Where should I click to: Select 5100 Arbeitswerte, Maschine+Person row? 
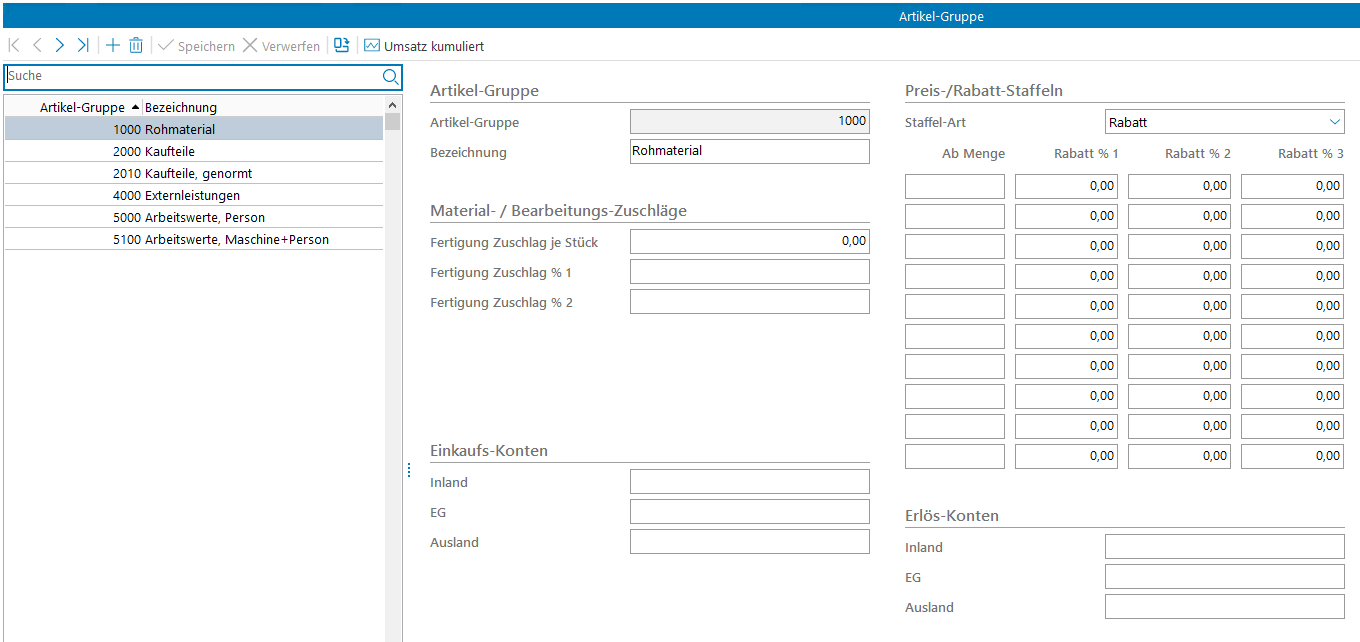point(194,239)
